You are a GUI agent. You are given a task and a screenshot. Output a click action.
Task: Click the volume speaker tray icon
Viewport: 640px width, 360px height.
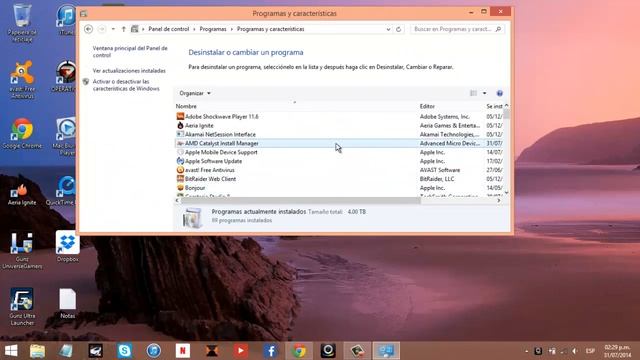(x=574, y=351)
